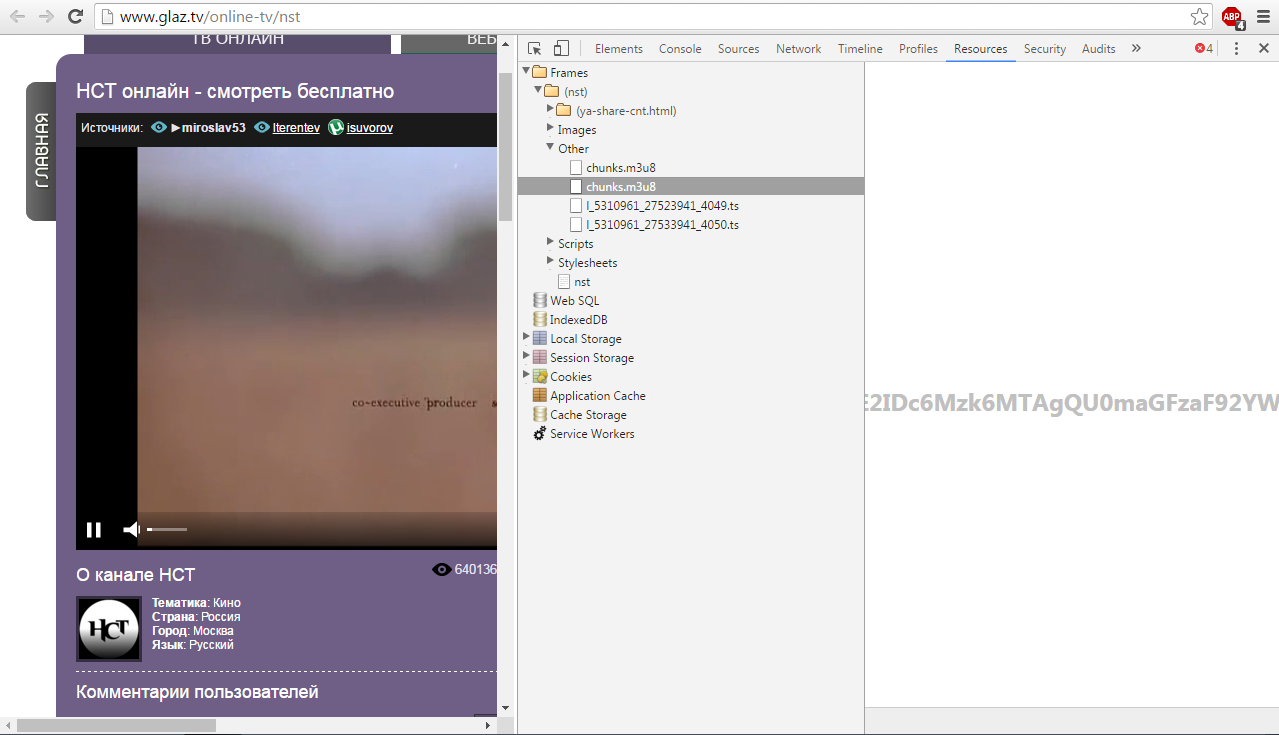Open the DevTools customize menu (three dots)
The width and height of the screenshot is (1279, 735).
click(1237, 47)
